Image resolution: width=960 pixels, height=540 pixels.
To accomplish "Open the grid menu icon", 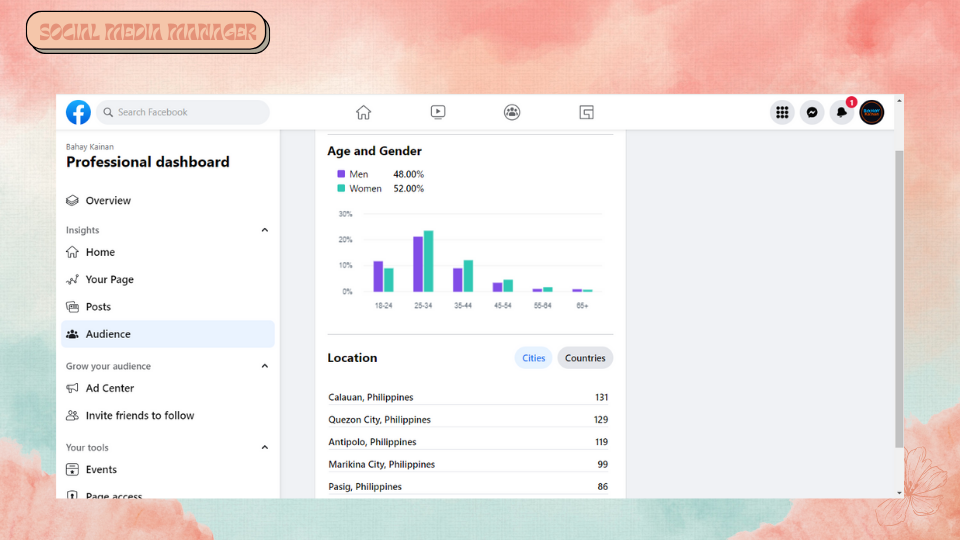I will pyautogui.click(x=782, y=112).
